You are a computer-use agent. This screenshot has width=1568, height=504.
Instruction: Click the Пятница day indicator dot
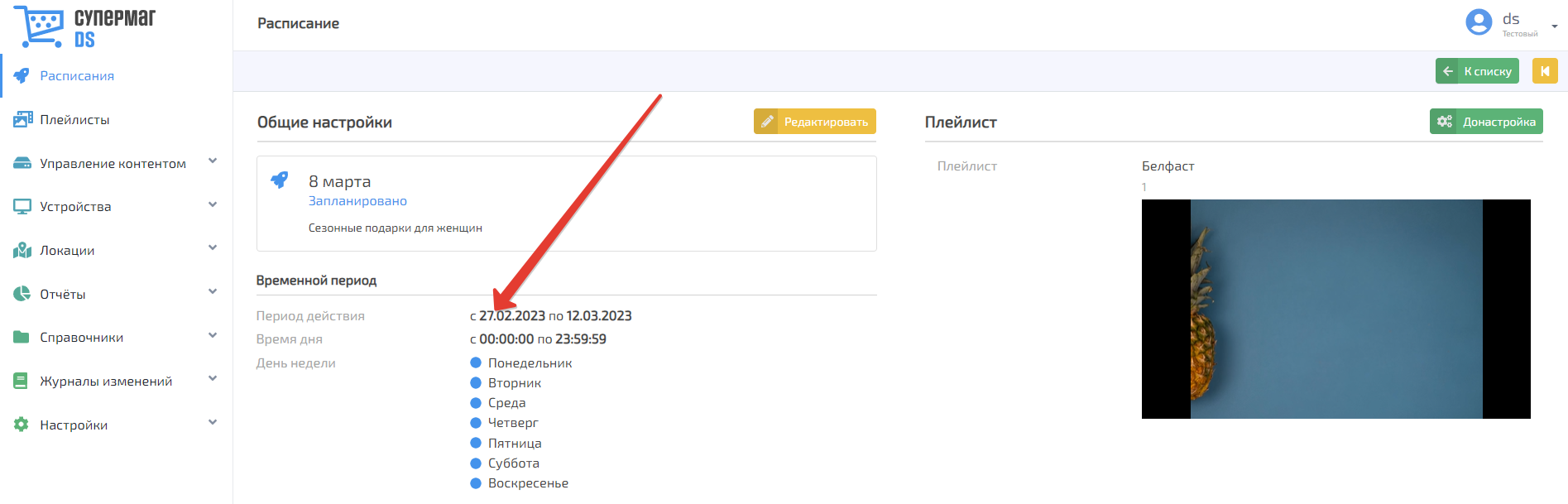476,443
